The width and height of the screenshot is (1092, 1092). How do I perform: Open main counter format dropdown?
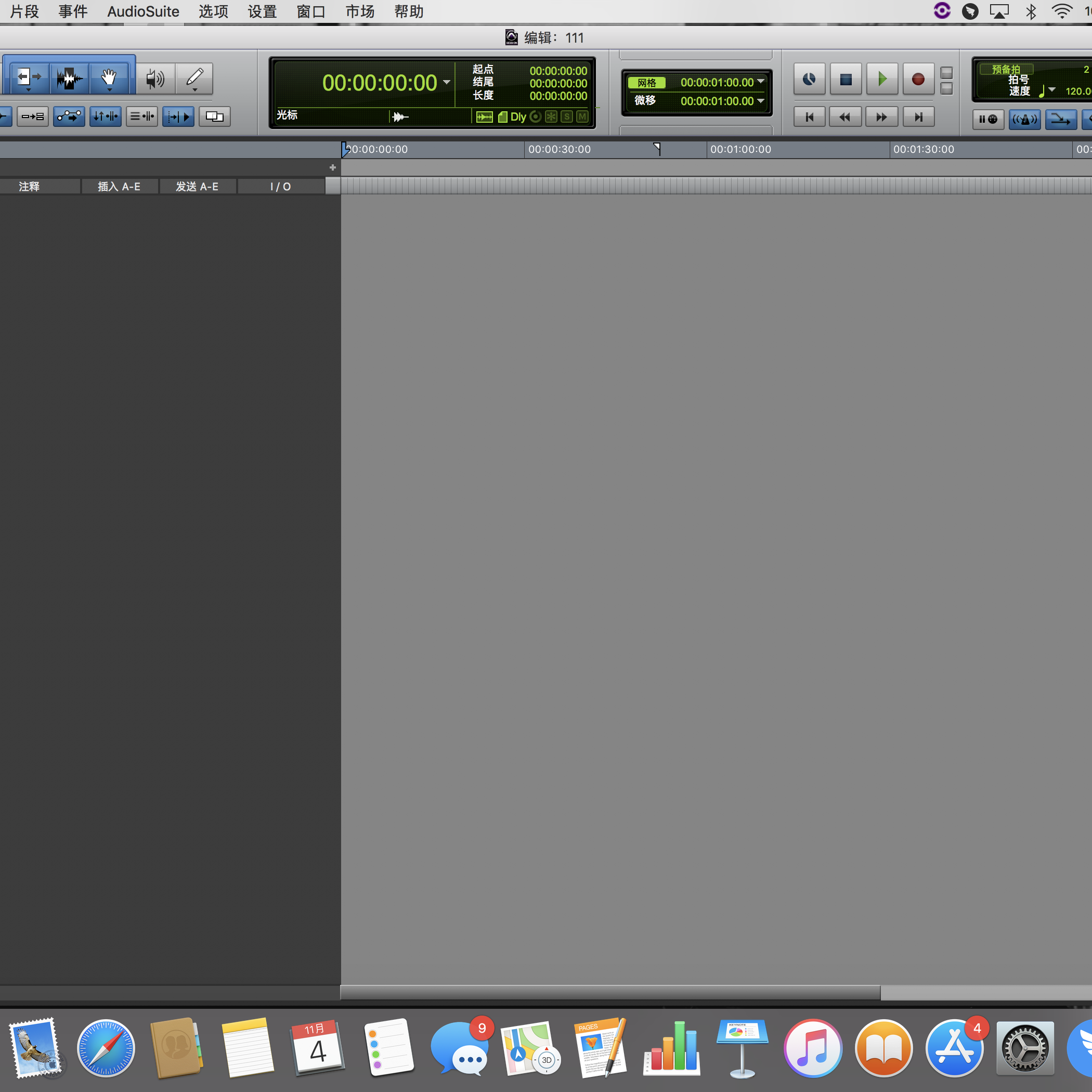pos(447,83)
